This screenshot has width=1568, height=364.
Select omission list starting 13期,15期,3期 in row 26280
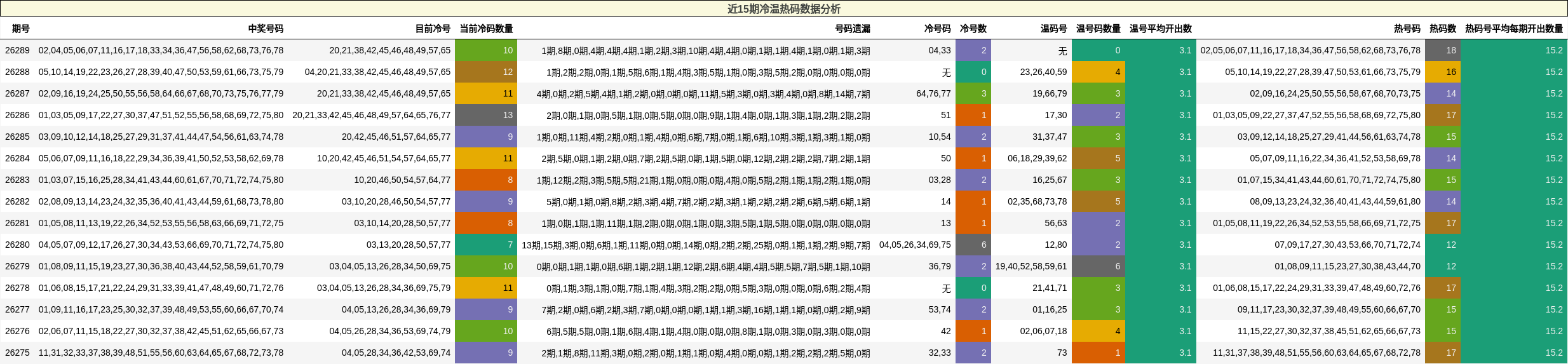[x=696, y=245]
